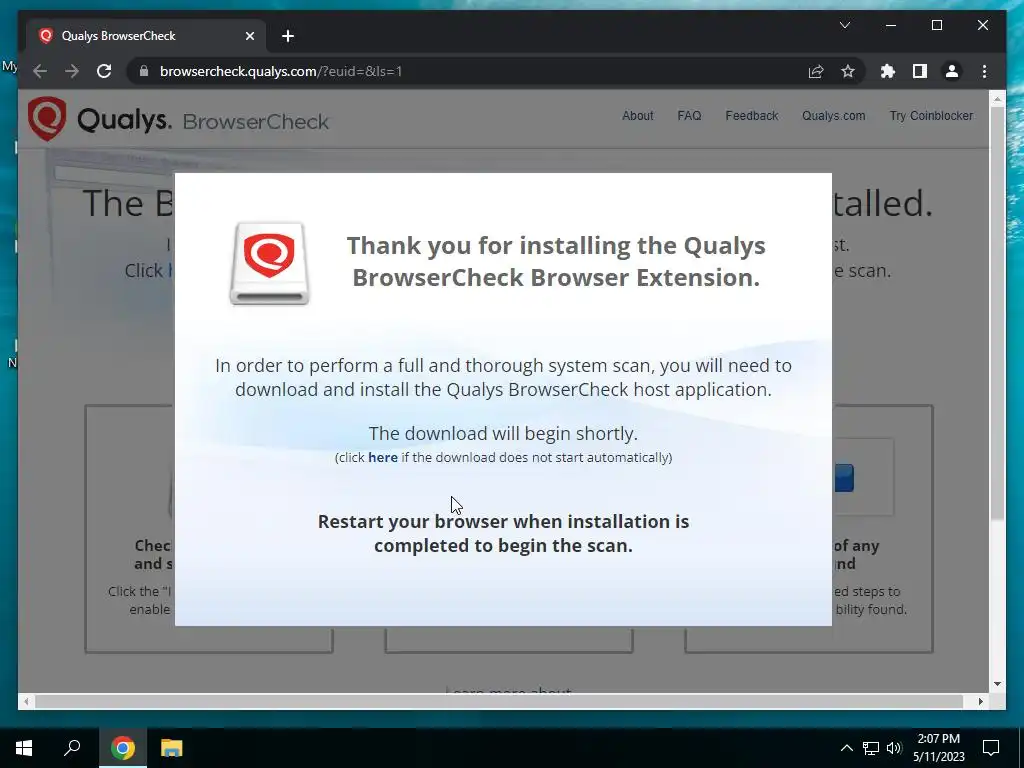
Task: Open File Explorer from the taskbar
Action: click(x=172, y=748)
